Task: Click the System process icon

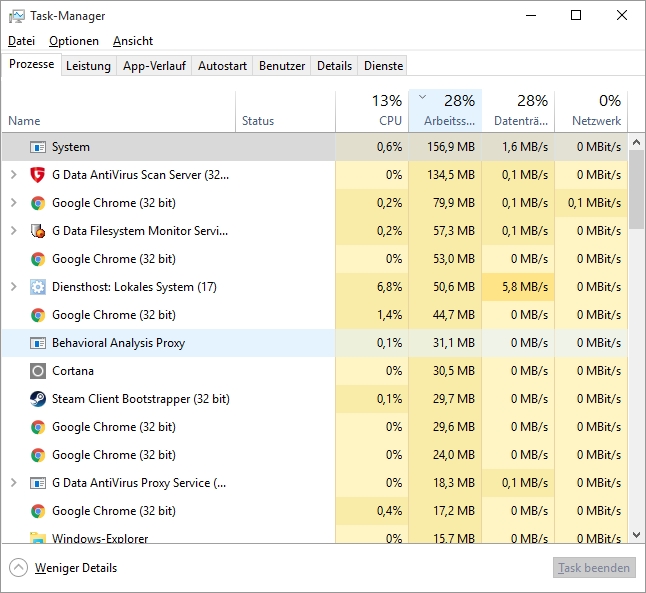Action: 37,147
